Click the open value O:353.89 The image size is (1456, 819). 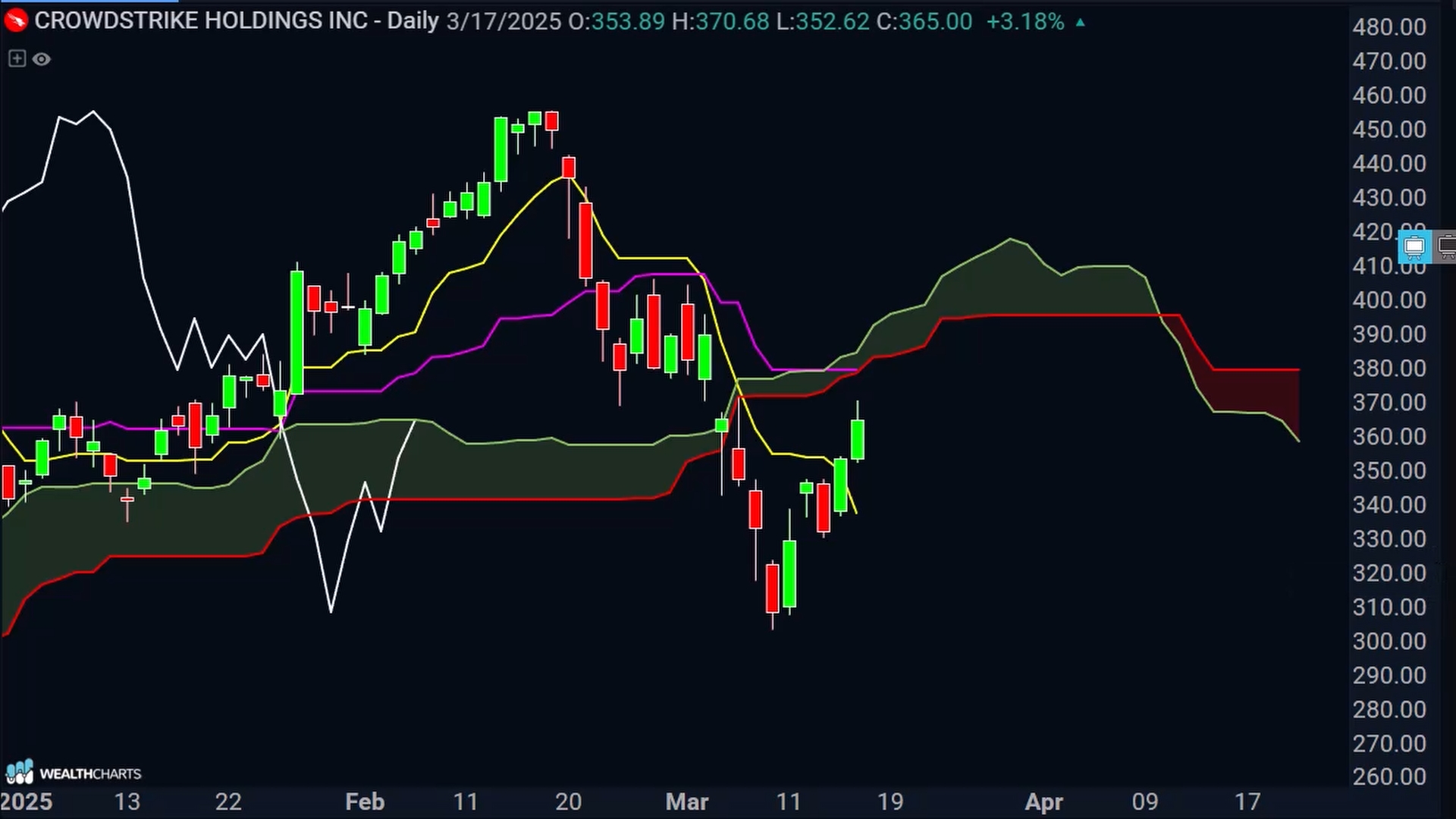click(617, 21)
